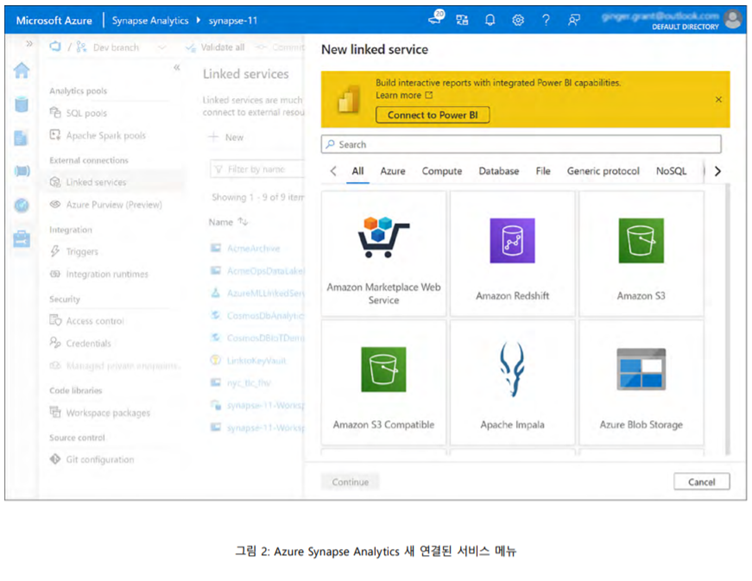Choose Apache Impala tile
Viewport: 752px width, 581px height.
coord(512,382)
